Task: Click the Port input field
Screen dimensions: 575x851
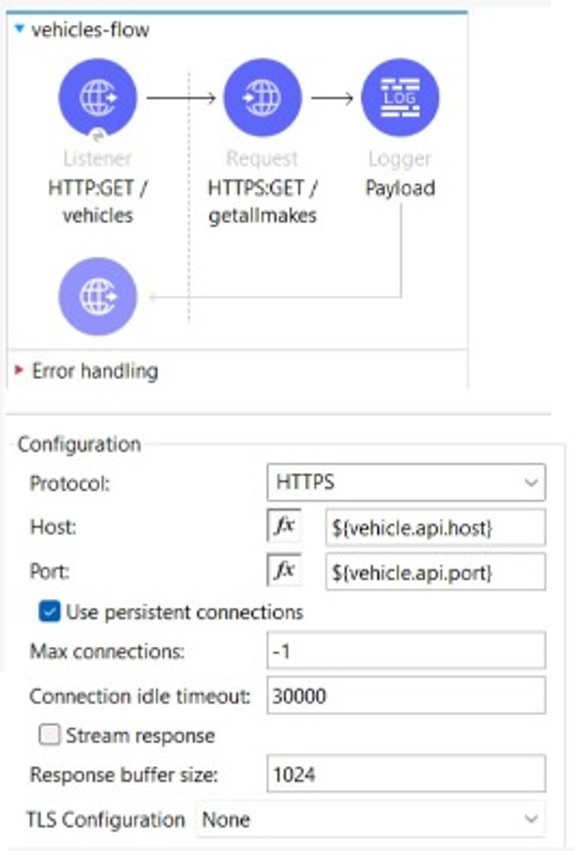Action: [x=435, y=571]
